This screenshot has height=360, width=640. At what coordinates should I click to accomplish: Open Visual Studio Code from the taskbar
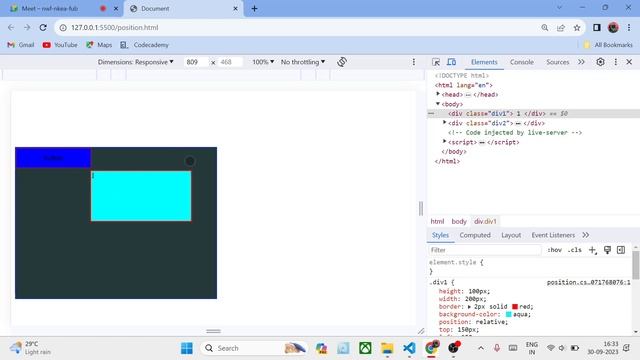tap(409, 348)
